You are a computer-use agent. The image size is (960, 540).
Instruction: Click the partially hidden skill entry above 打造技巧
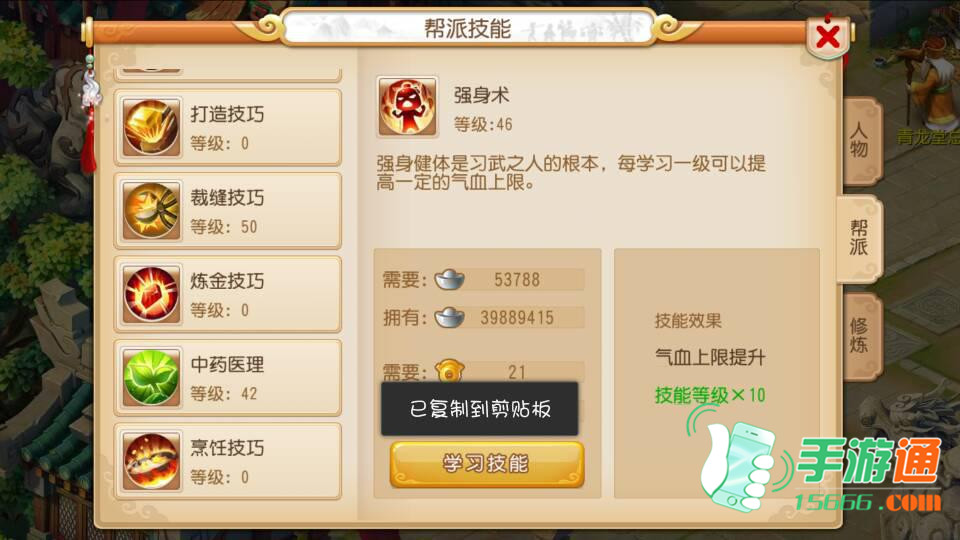(228, 73)
